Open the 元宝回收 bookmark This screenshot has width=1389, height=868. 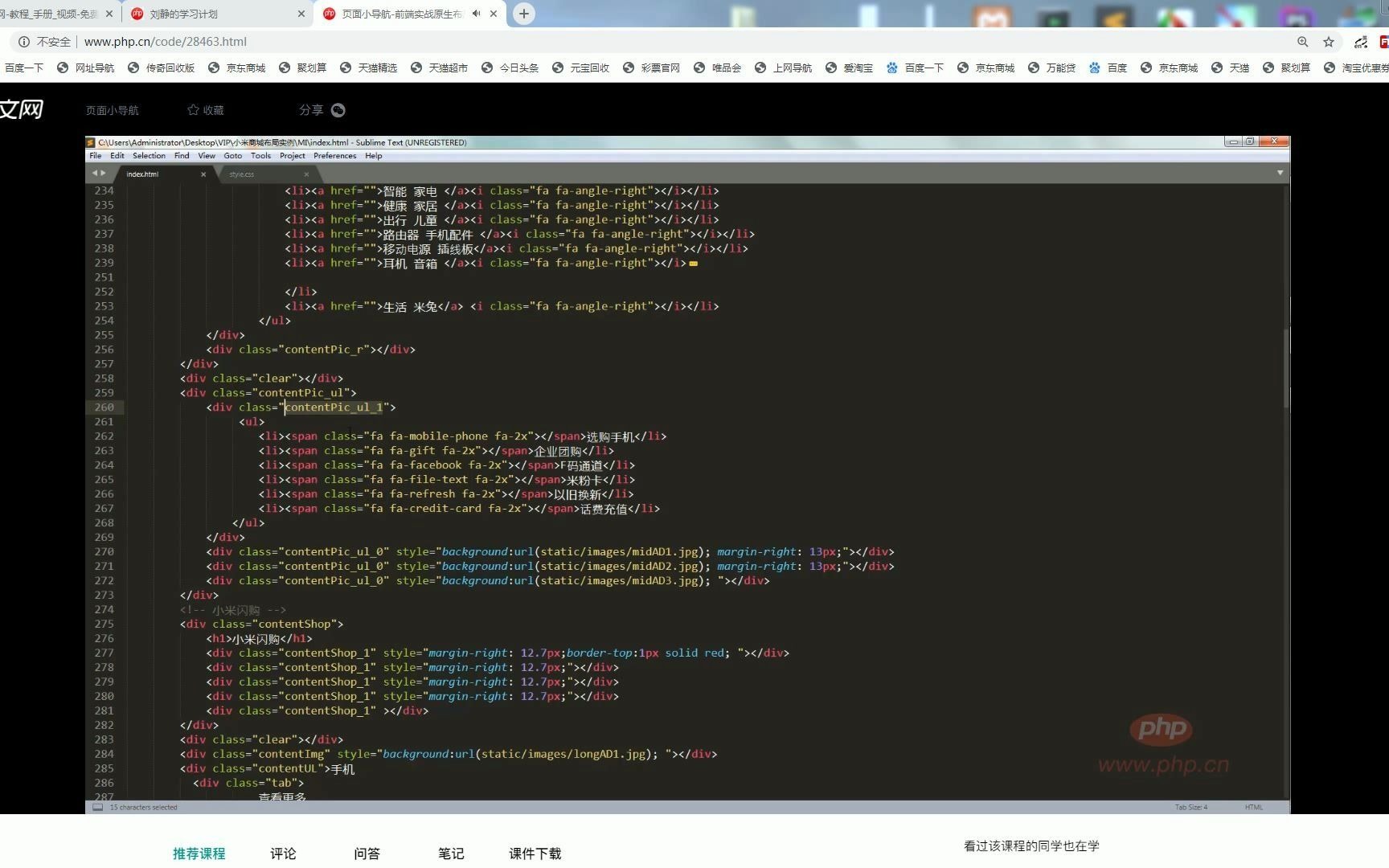(580, 68)
